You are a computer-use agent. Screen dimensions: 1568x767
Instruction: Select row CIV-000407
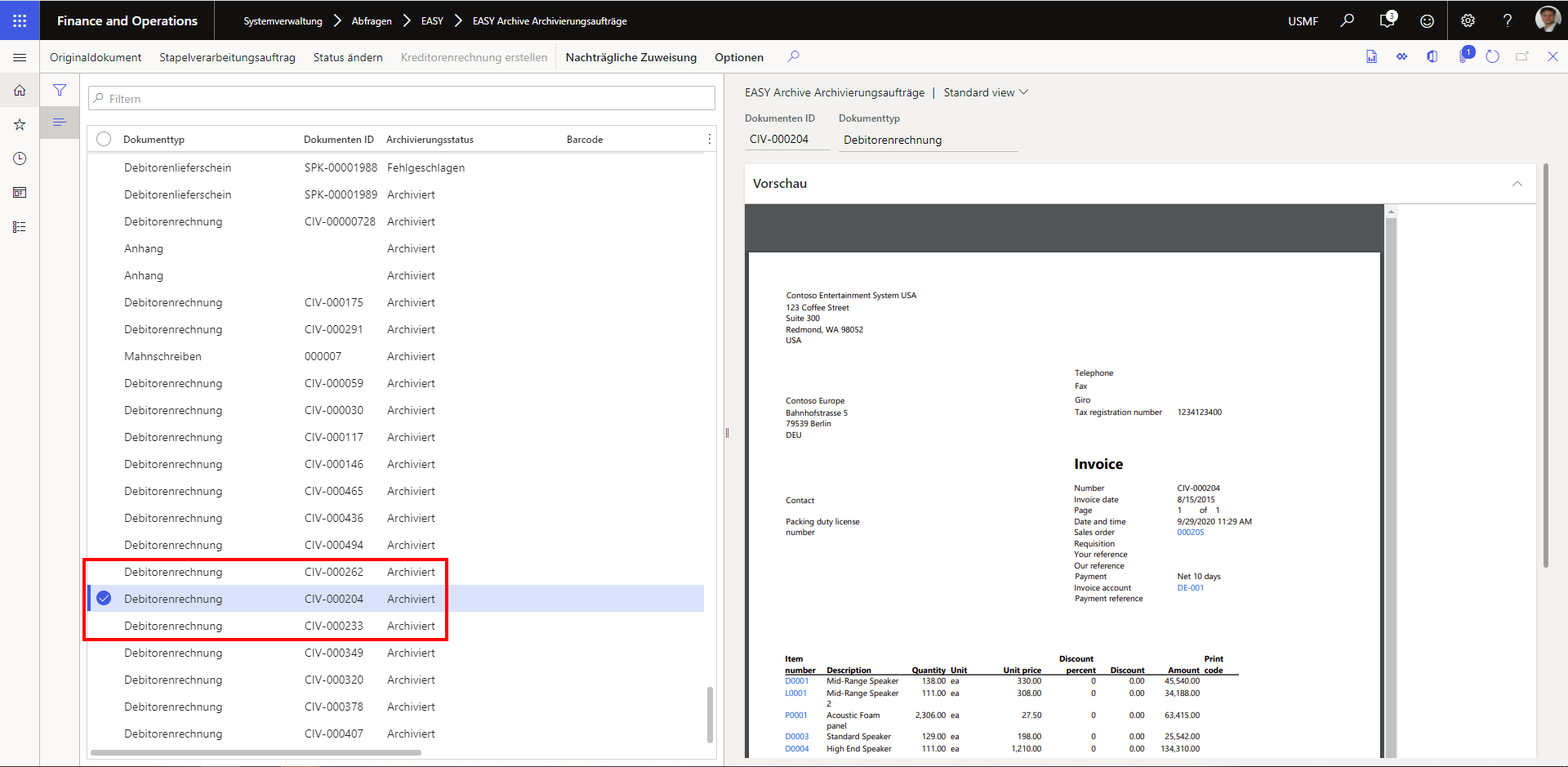pyautogui.click(x=396, y=734)
